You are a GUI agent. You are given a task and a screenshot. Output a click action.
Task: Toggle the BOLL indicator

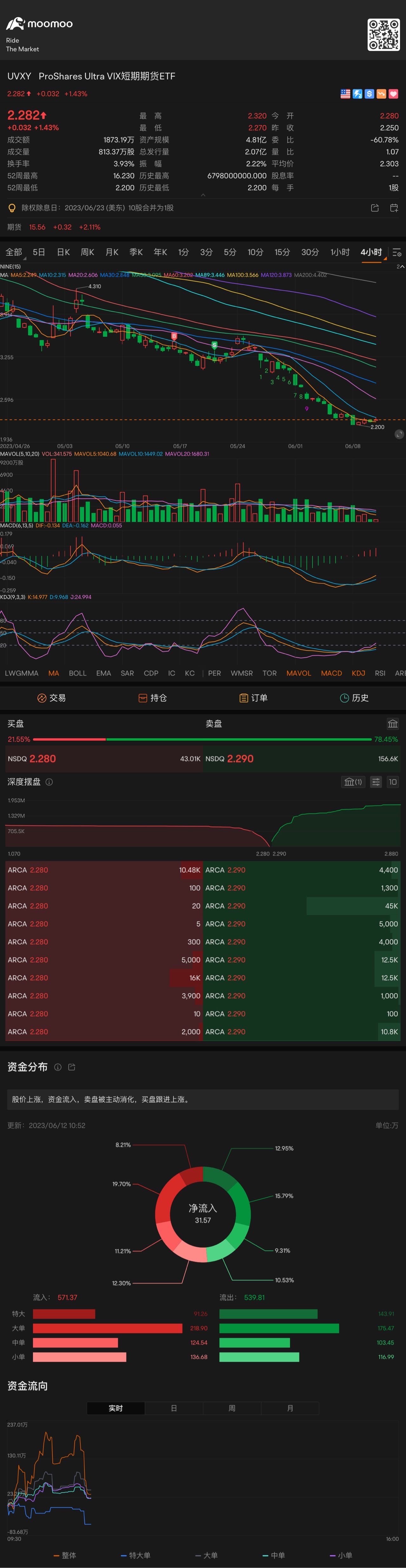point(77,673)
